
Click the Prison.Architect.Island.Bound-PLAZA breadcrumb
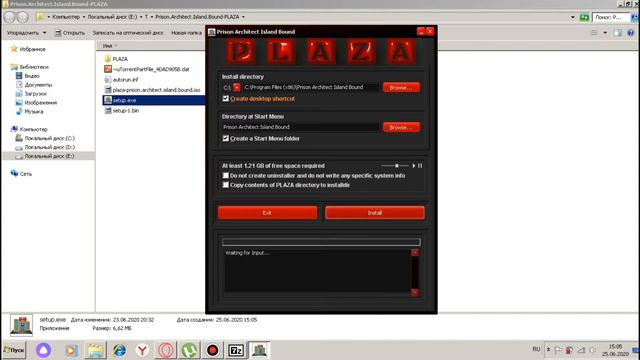pyautogui.click(x=197, y=17)
